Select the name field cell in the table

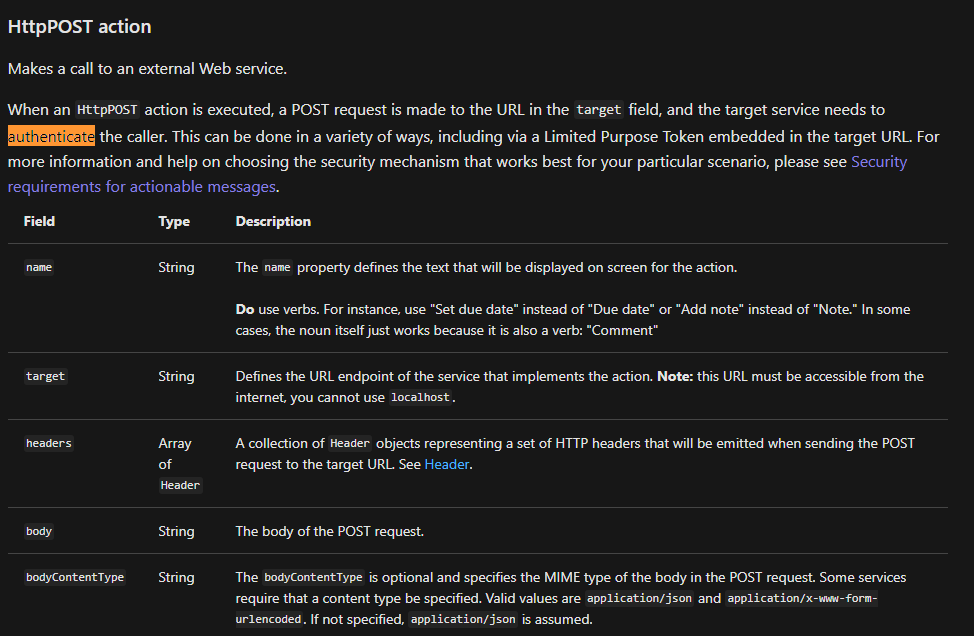(39, 268)
